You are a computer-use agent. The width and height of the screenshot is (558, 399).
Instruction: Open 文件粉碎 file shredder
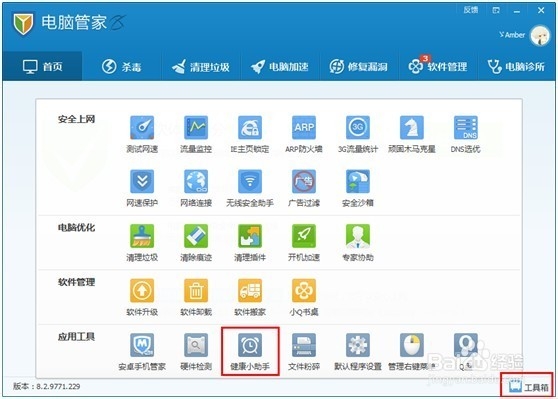(304, 352)
